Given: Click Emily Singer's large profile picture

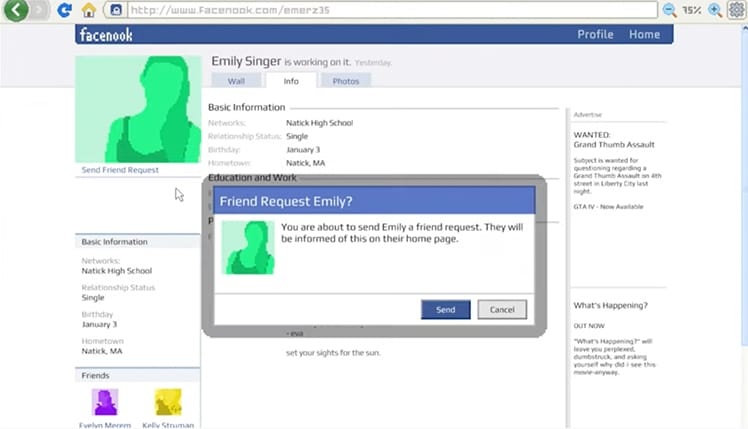Looking at the screenshot, I should [138, 109].
